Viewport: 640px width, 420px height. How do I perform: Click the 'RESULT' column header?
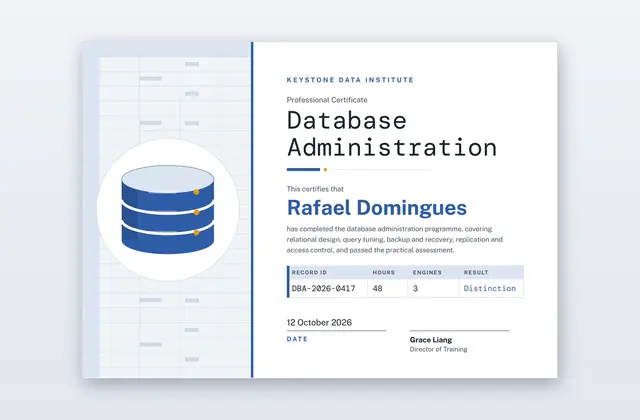pos(476,272)
